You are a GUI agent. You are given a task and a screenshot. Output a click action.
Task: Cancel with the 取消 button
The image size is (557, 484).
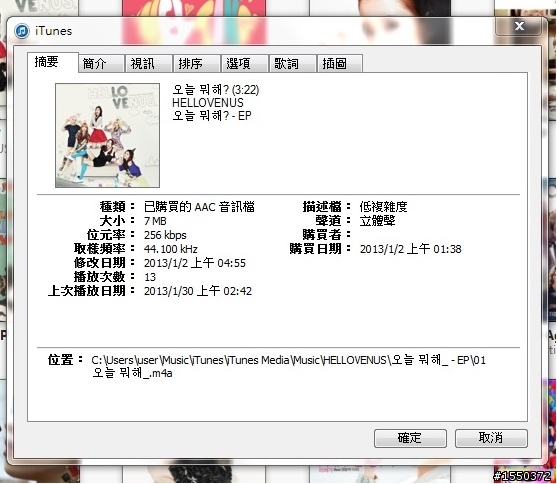click(x=491, y=438)
